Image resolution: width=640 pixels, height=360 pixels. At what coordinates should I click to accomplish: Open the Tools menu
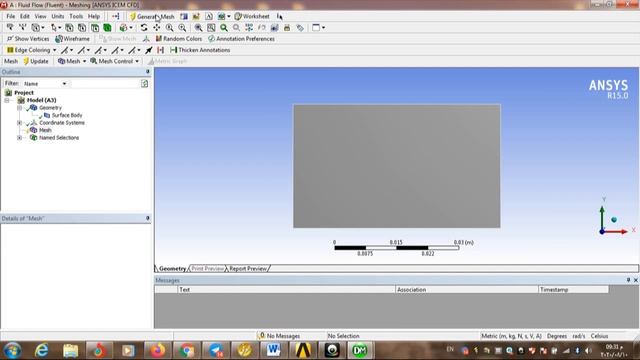tap(76, 16)
